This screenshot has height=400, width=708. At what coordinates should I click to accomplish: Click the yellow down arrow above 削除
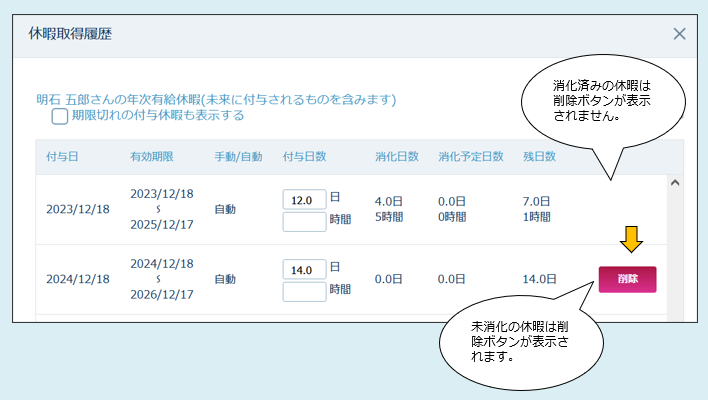(627, 240)
